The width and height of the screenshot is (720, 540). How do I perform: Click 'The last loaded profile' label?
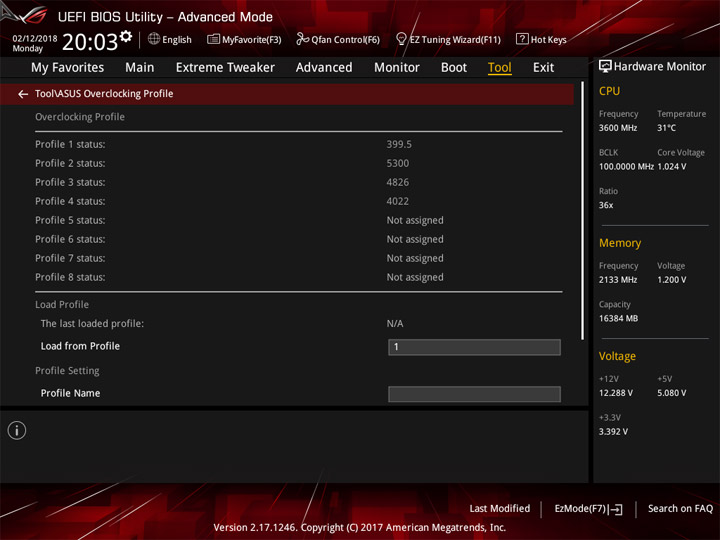[x=92, y=324]
